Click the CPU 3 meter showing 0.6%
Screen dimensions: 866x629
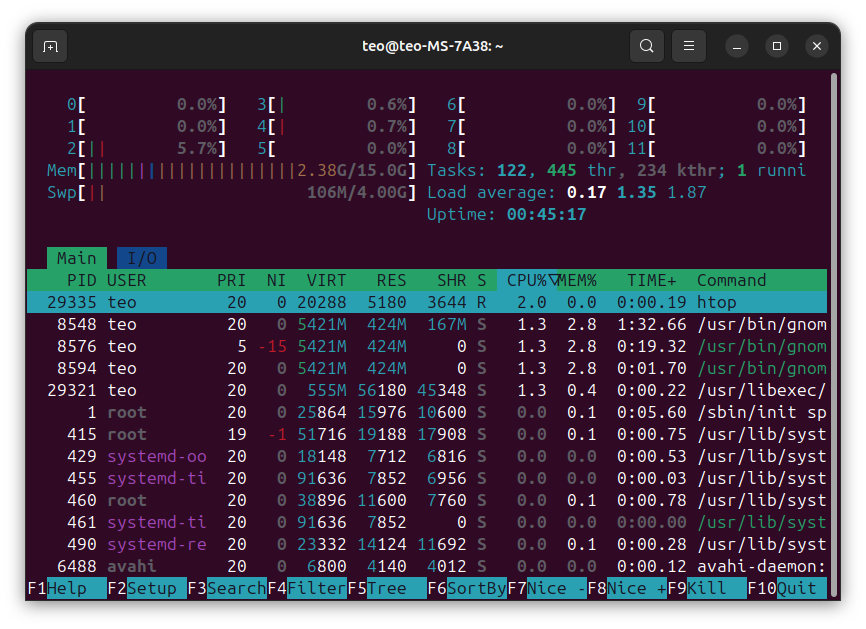tap(336, 104)
